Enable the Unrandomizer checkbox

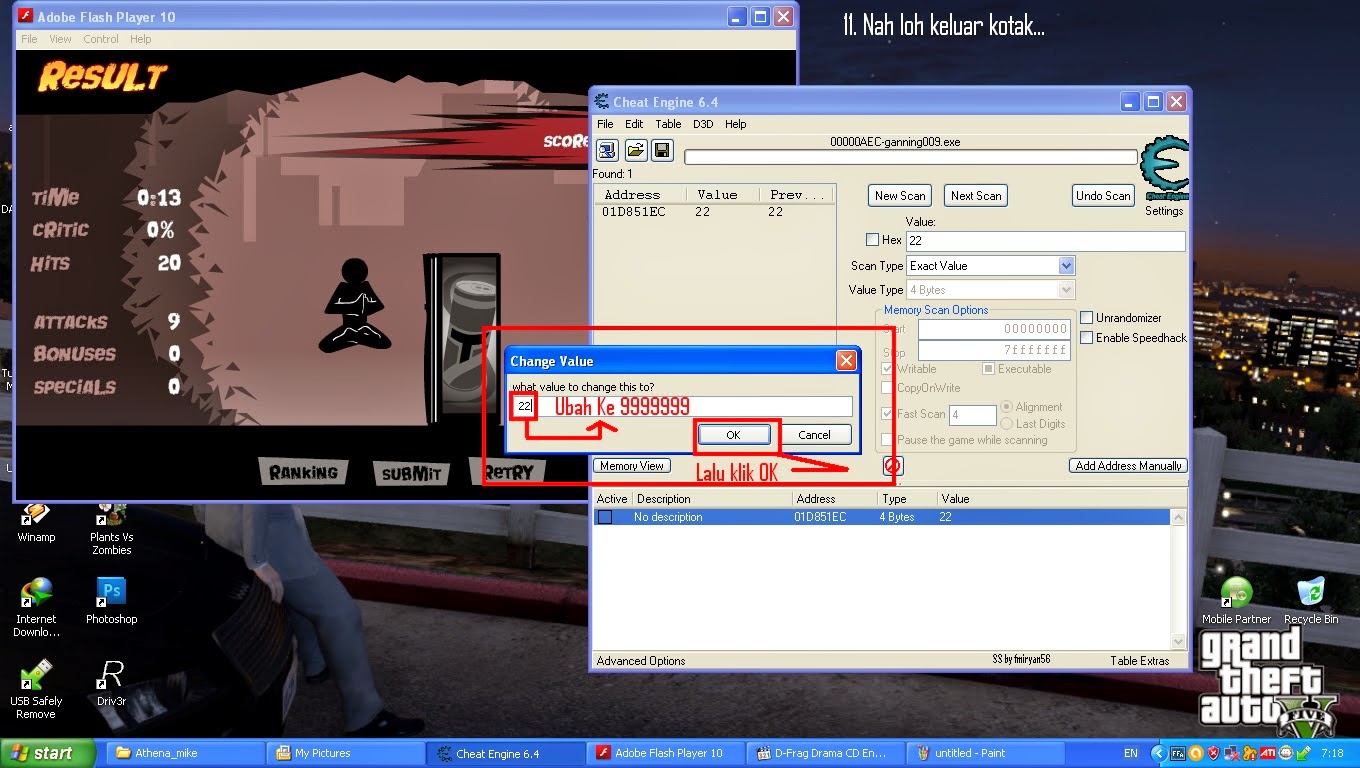click(1086, 317)
